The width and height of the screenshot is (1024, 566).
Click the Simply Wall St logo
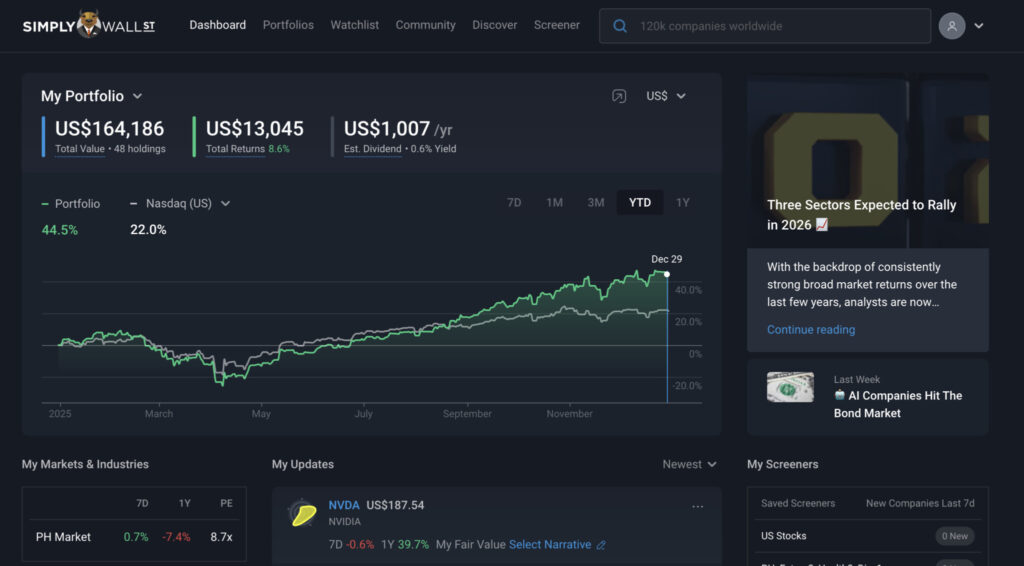click(x=88, y=25)
